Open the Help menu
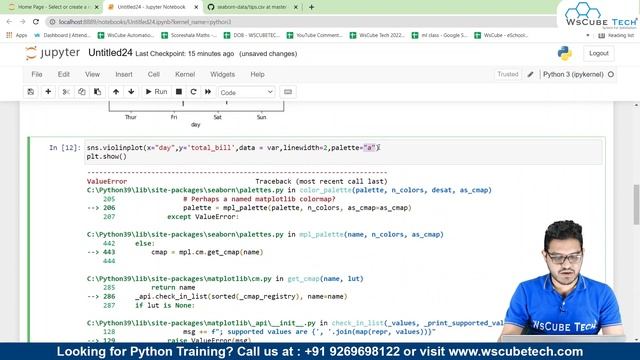The width and height of the screenshot is (640, 360). pyautogui.click(x=257, y=74)
